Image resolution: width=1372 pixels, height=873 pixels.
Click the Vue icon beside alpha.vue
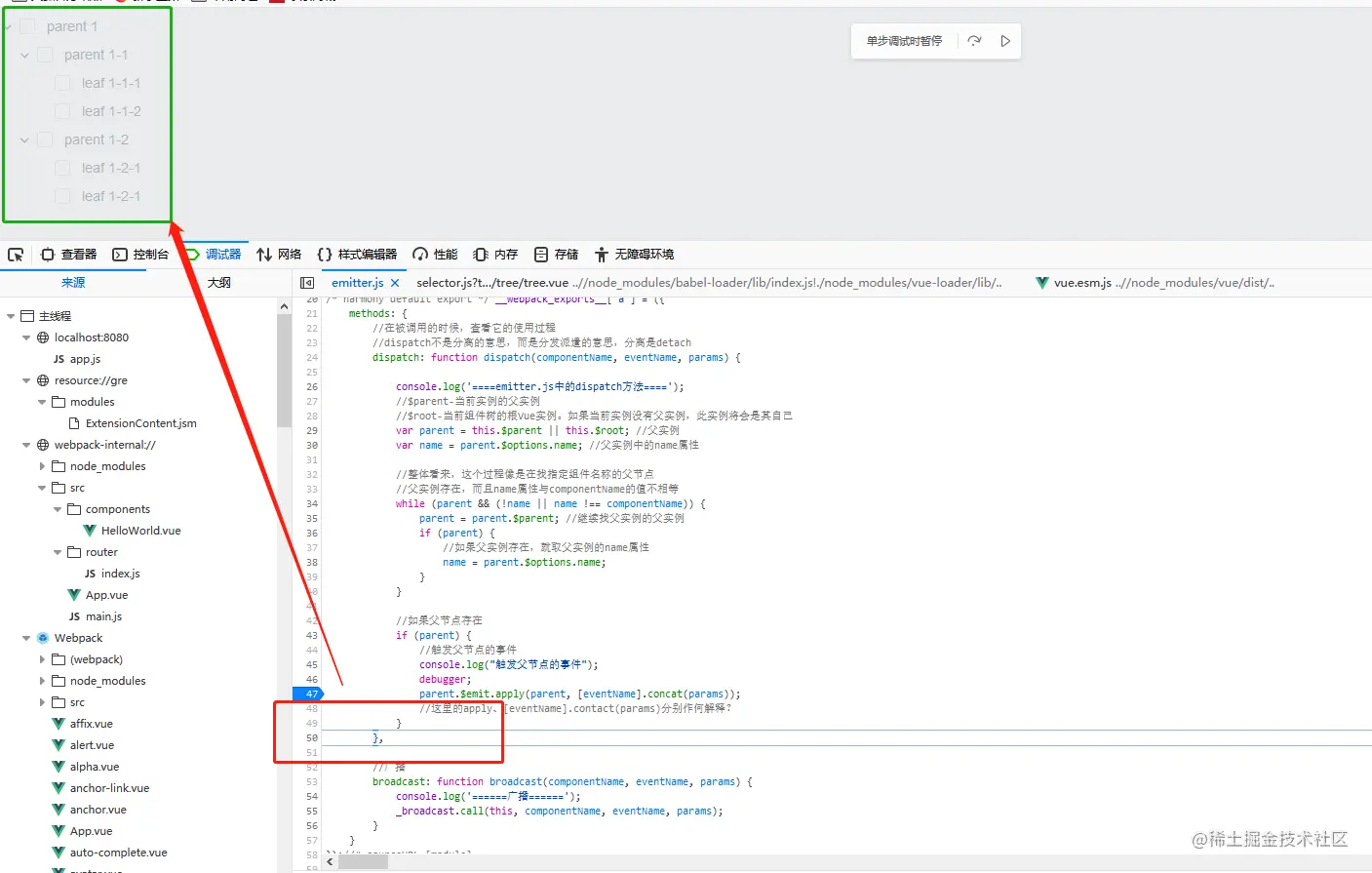click(59, 767)
